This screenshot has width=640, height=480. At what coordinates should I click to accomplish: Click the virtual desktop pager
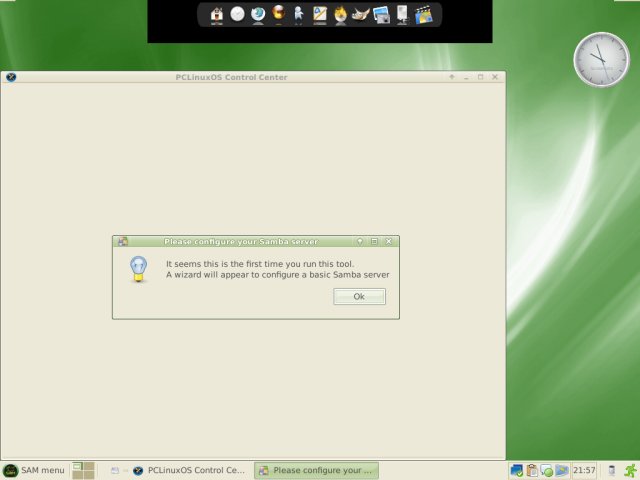[83, 470]
